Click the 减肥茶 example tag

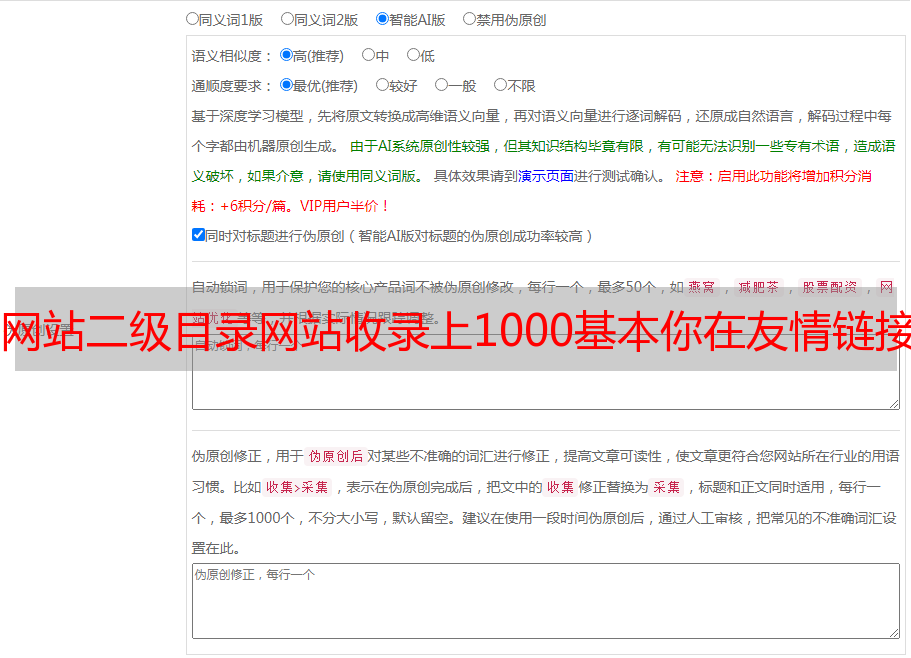(x=758, y=287)
